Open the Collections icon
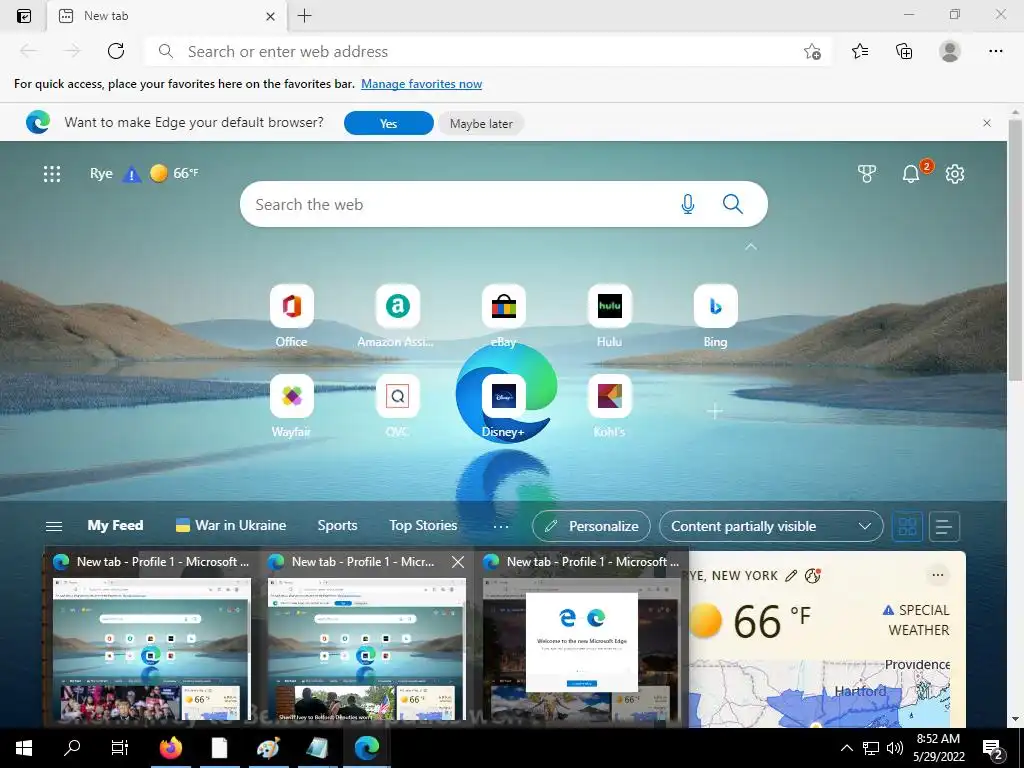 904,51
